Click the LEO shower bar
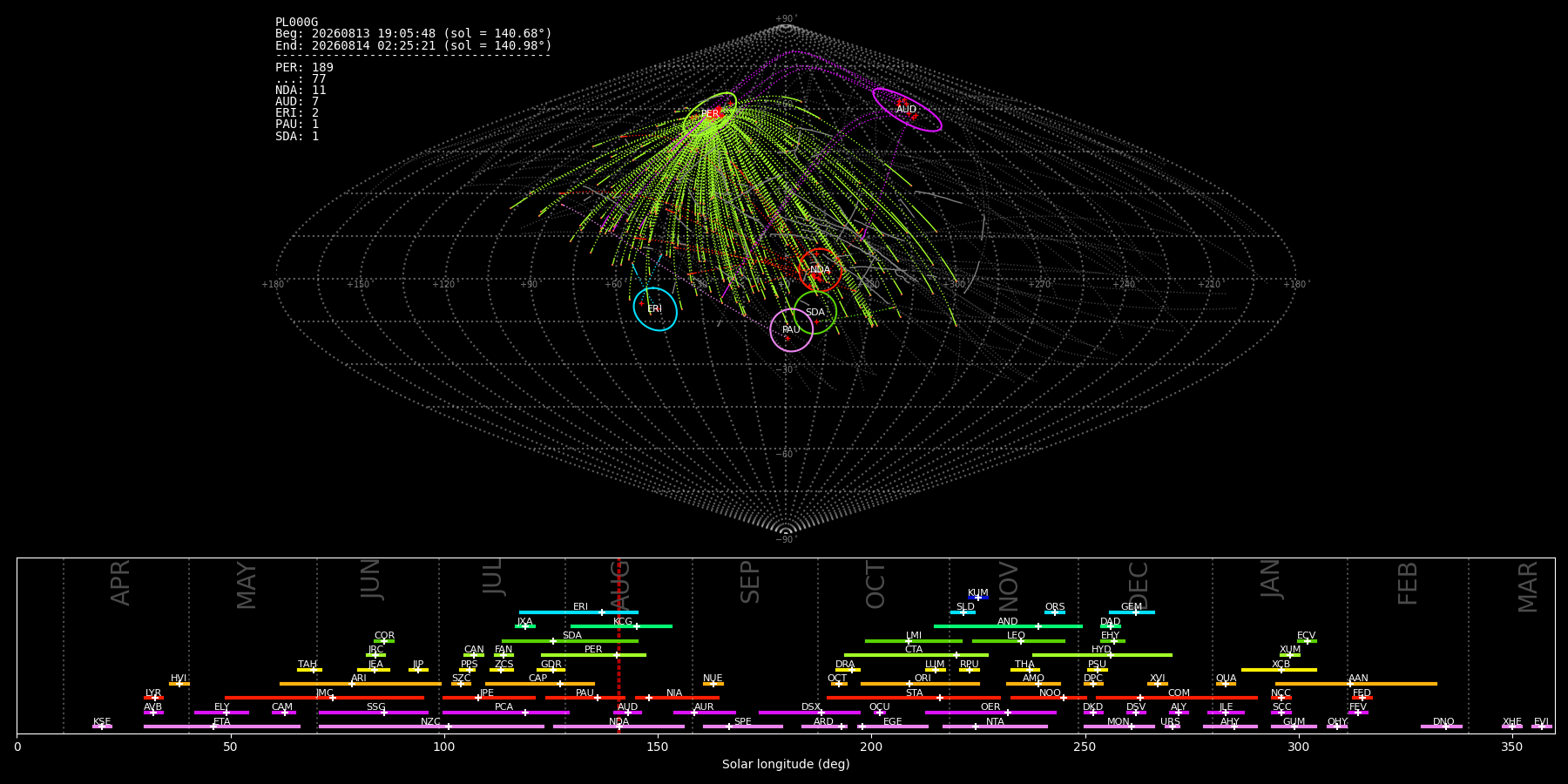1568x784 pixels. (x=1018, y=641)
